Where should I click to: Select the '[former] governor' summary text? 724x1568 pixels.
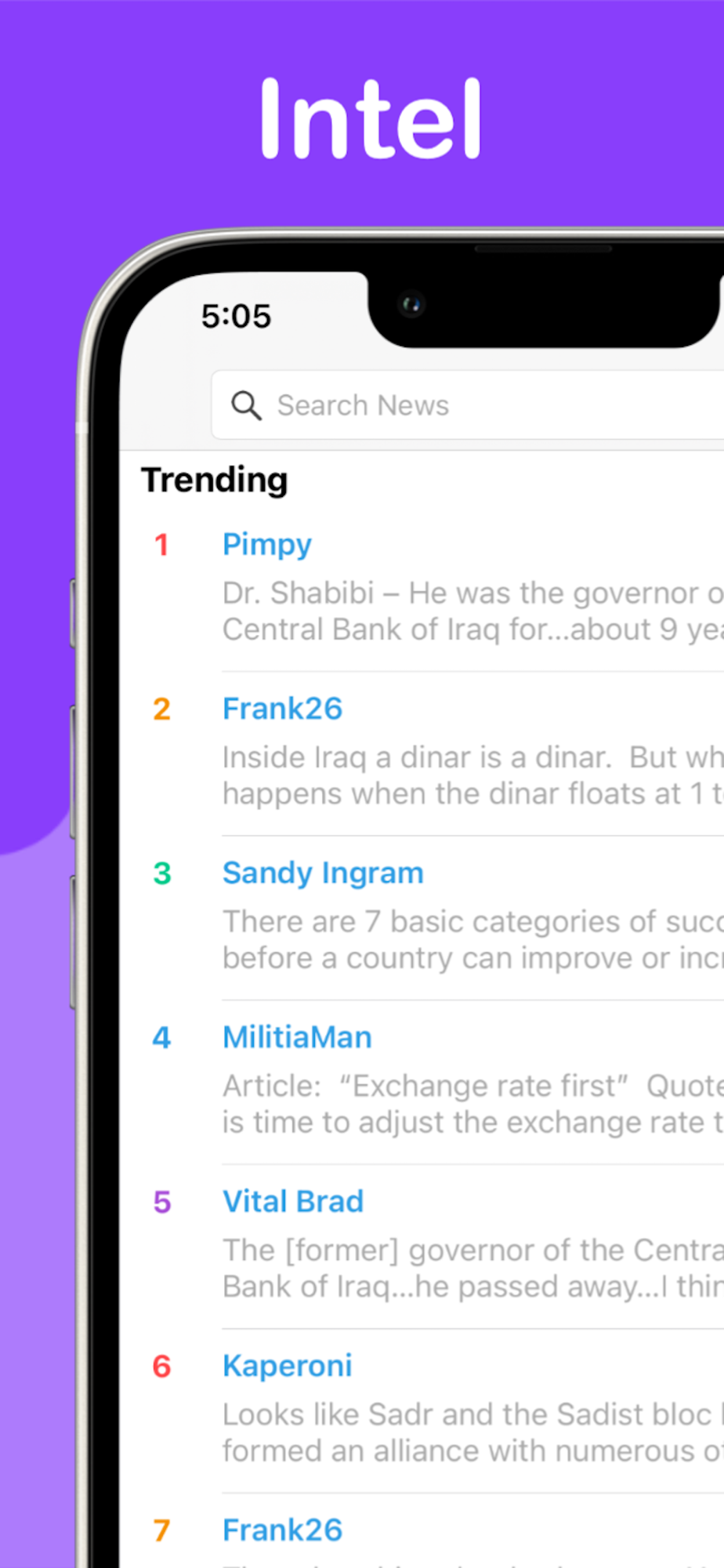click(473, 1268)
